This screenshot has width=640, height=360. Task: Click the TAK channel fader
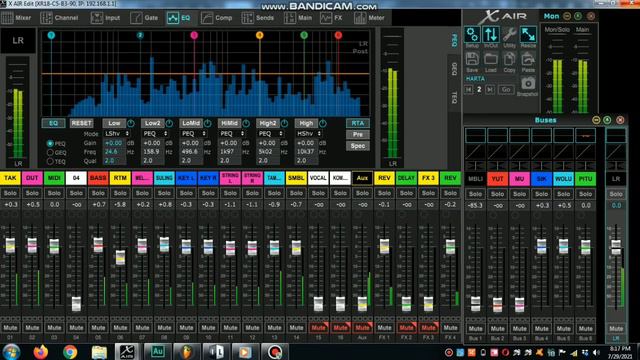tap(10, 246)
